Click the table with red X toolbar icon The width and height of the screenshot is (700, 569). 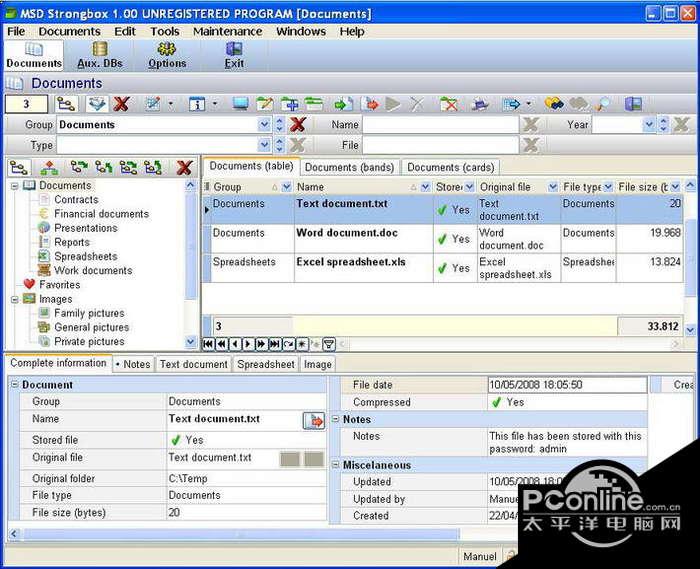pos(449,104)
